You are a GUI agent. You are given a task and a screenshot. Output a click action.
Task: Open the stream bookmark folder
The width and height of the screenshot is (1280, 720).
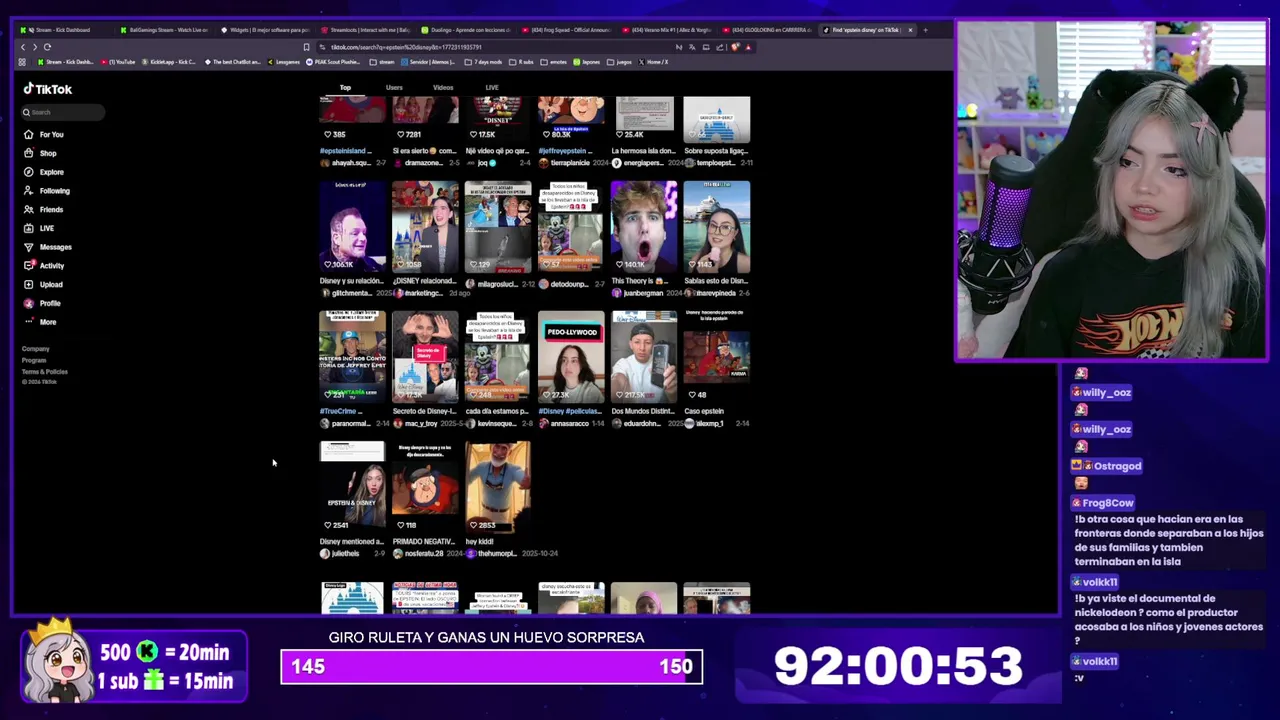382,62
